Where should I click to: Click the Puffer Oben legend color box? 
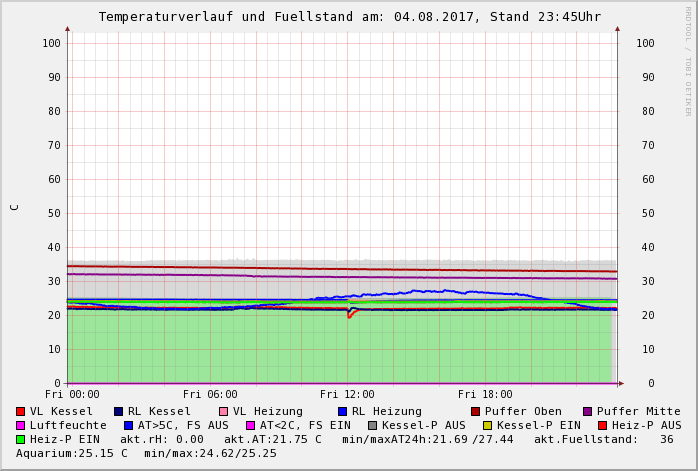[475, 411]
